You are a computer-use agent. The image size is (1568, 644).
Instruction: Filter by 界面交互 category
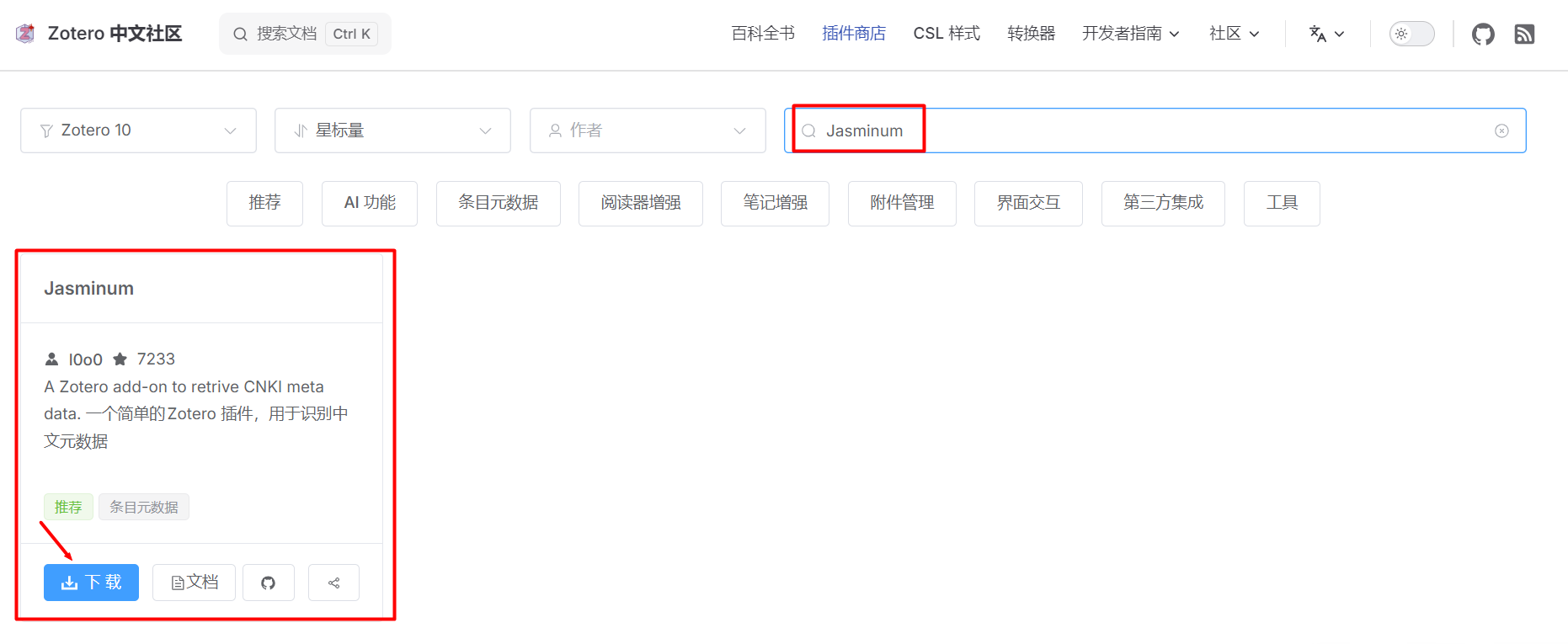click(x=1028, y=203)
